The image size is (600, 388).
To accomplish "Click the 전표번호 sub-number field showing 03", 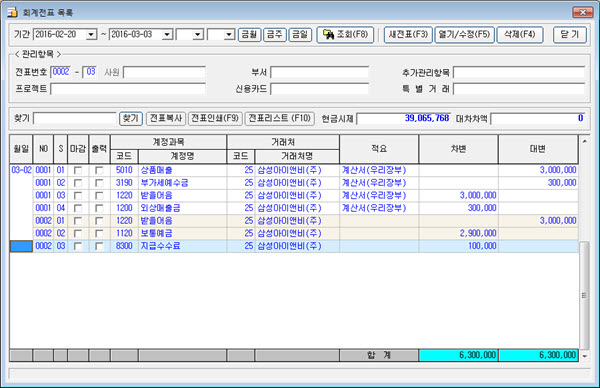I will click(x=91, y=72).
